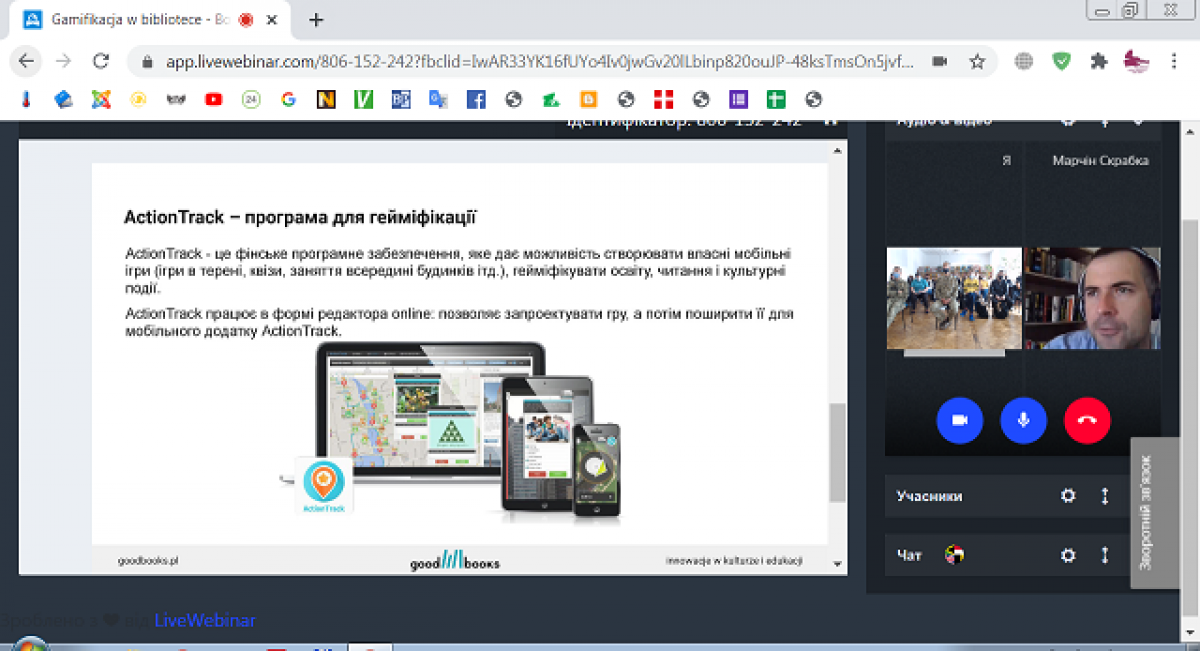1200x651 pixels.
Task: Click the presentation's vertical scrollbar thumb
Action: 838,452
